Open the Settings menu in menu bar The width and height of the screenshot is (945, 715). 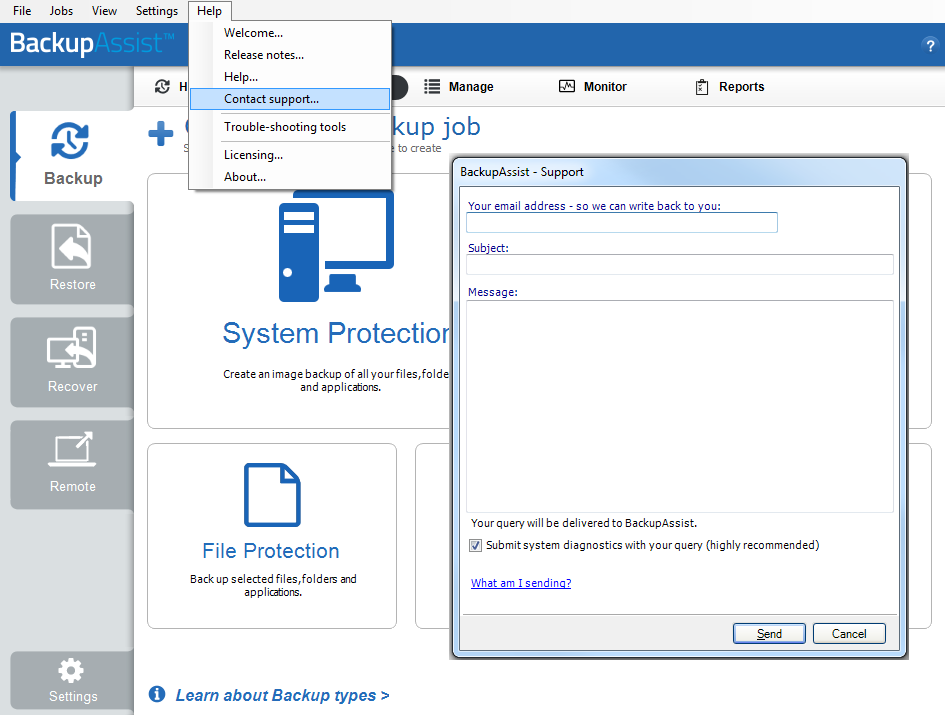tap(157, 11)
